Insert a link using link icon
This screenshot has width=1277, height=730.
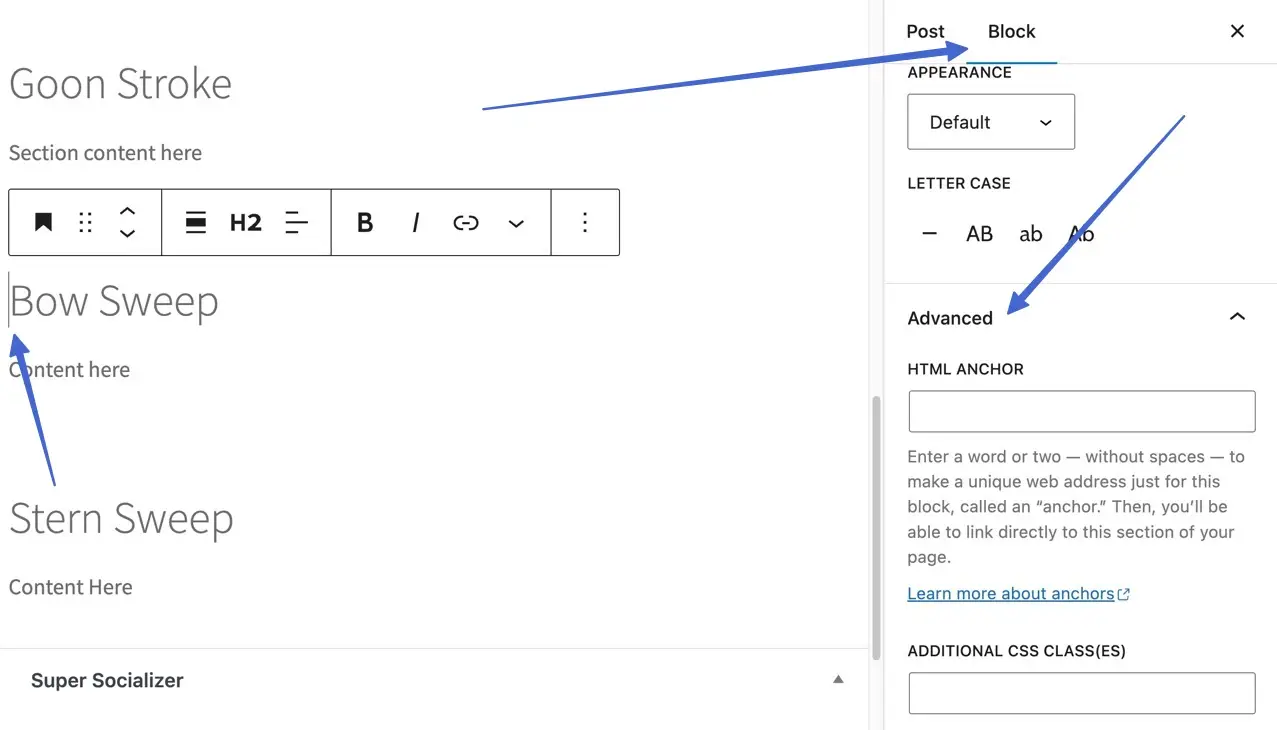[x=466, y=222]
